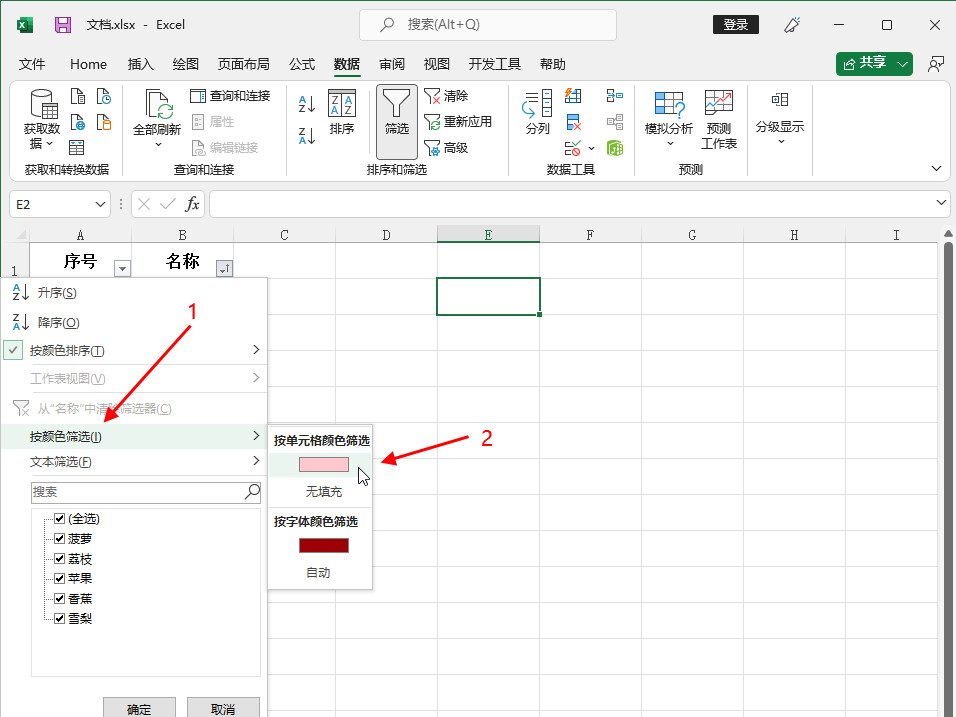
Task: Toggle the 香蕉 checkbox
Action: (x=59, y=599)
